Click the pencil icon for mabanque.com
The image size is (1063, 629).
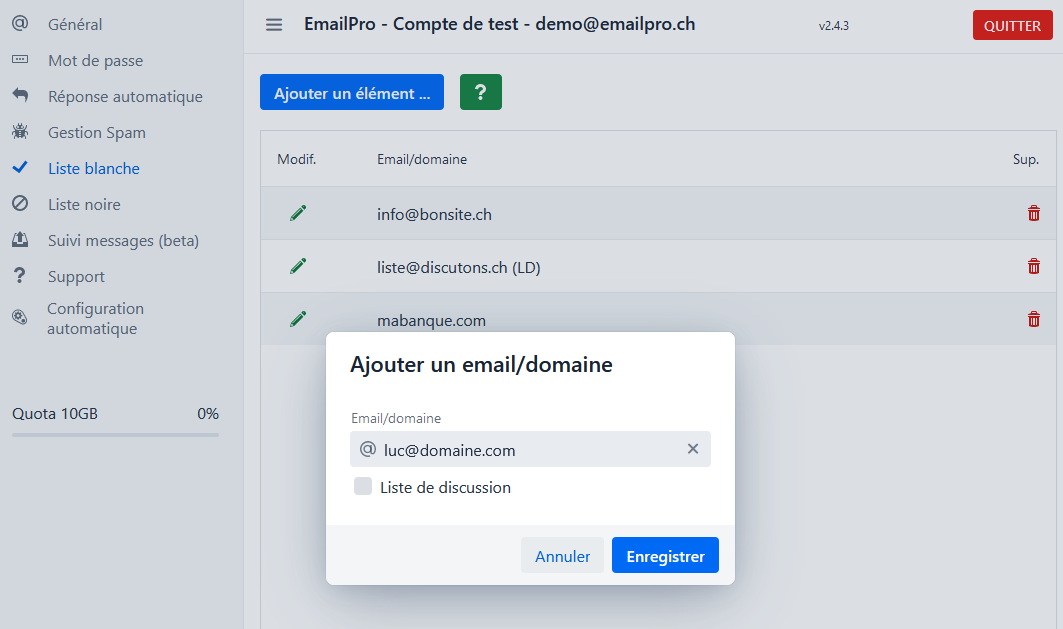tap(298, 319)
